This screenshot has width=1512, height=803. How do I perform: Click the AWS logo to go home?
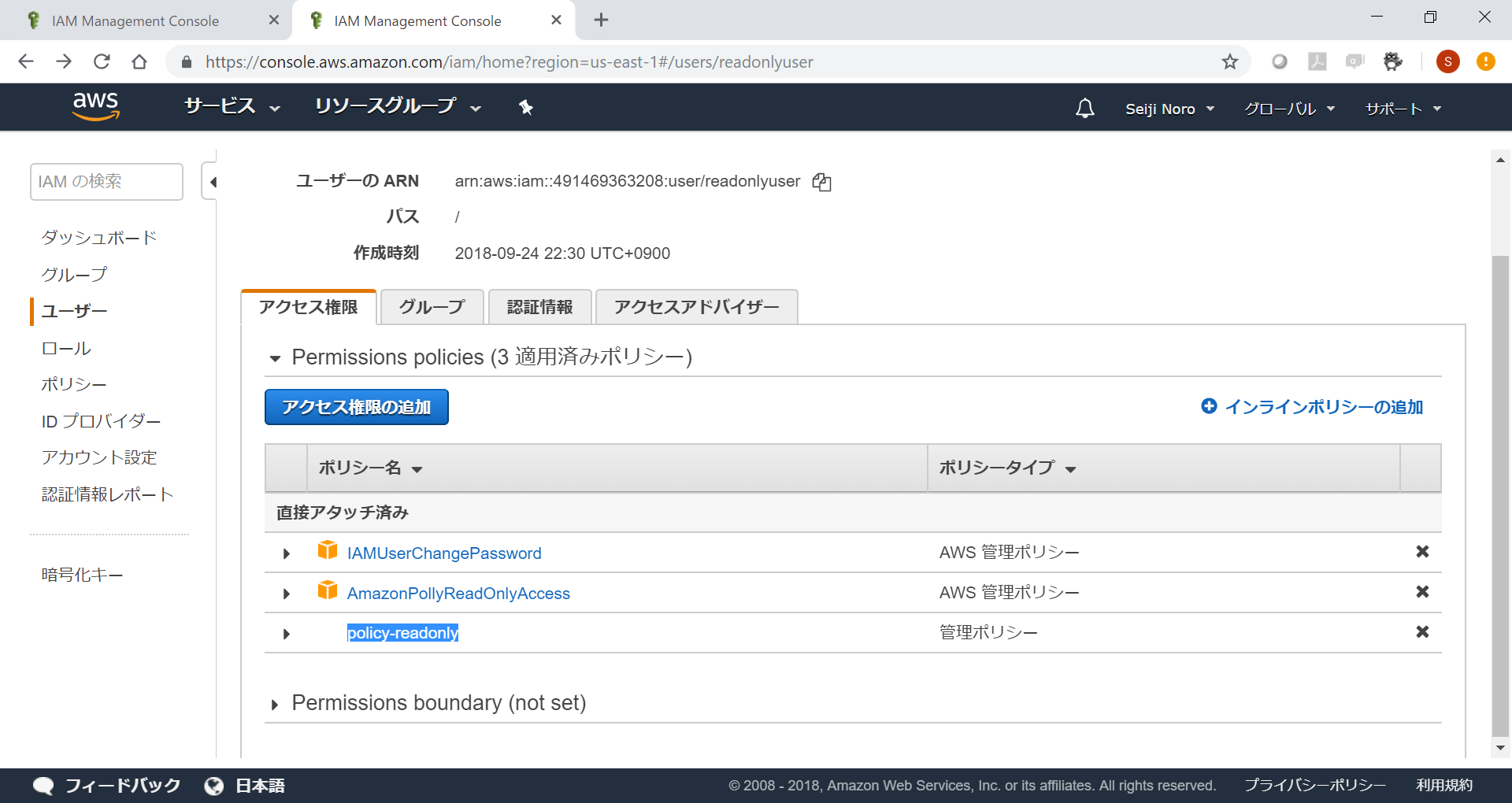(95, 106)
